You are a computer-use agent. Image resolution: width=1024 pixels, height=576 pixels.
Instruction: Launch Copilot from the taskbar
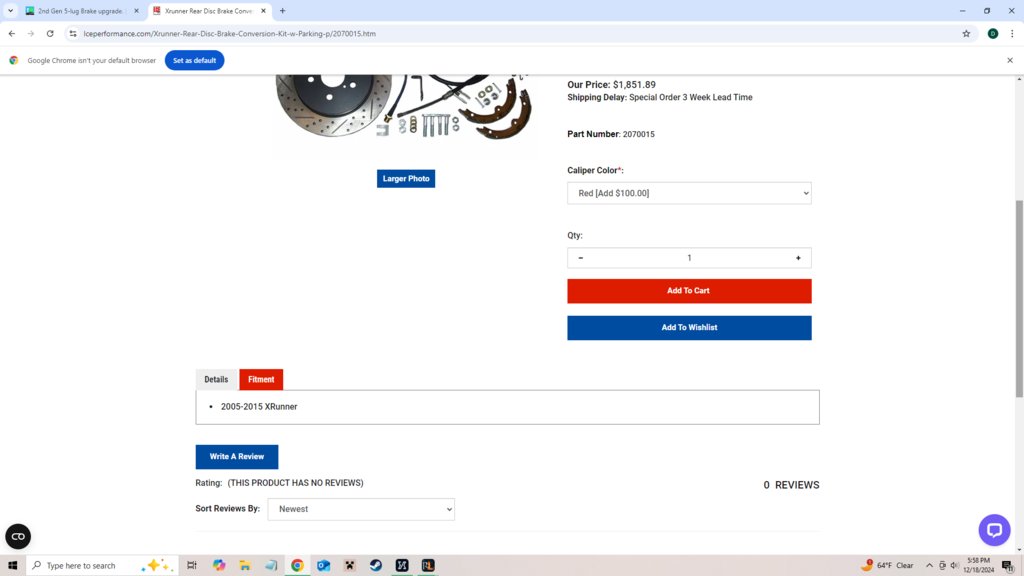219,566
